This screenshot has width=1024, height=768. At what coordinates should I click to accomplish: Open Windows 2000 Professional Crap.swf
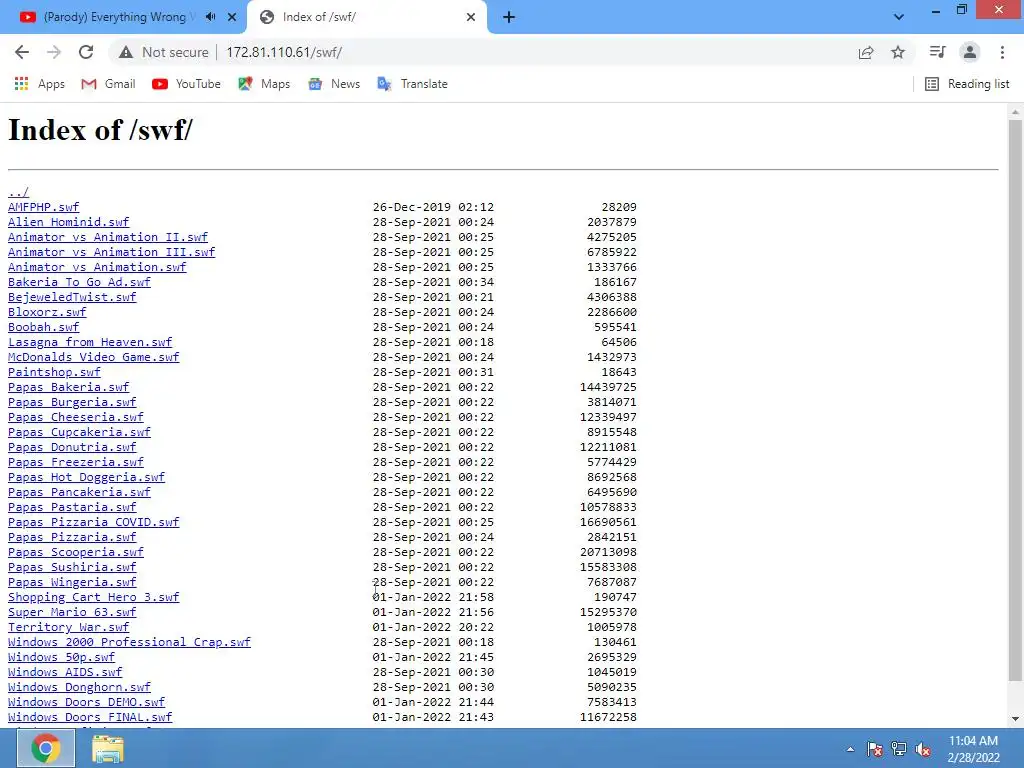click(x=129, y=643)
